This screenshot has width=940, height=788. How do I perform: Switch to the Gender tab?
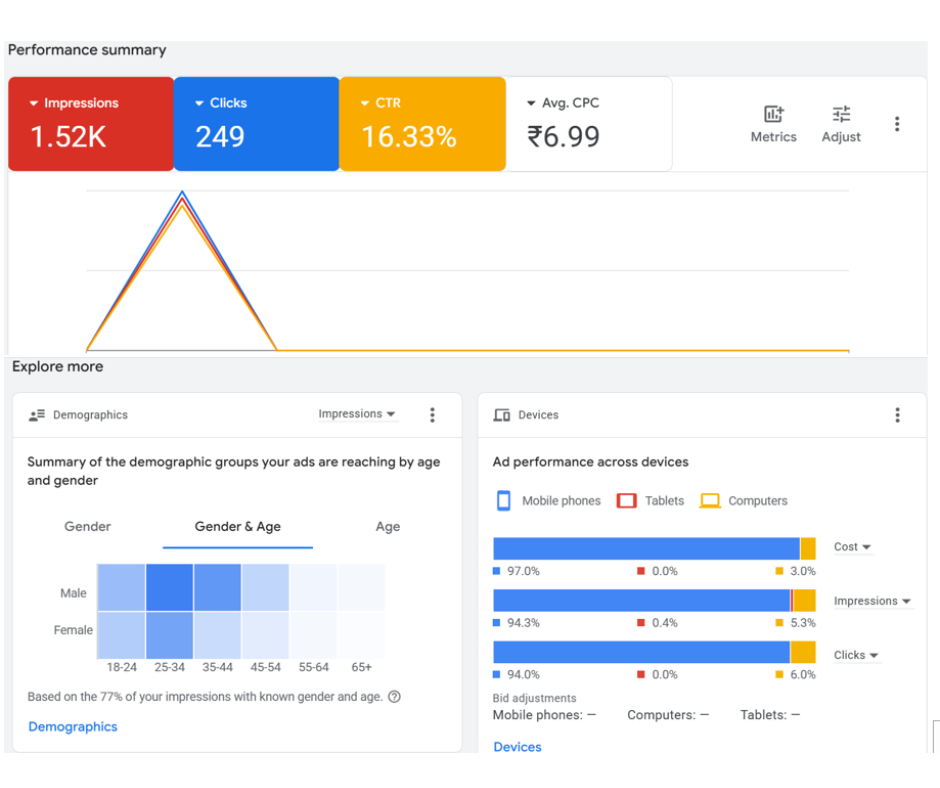point(88,527)
